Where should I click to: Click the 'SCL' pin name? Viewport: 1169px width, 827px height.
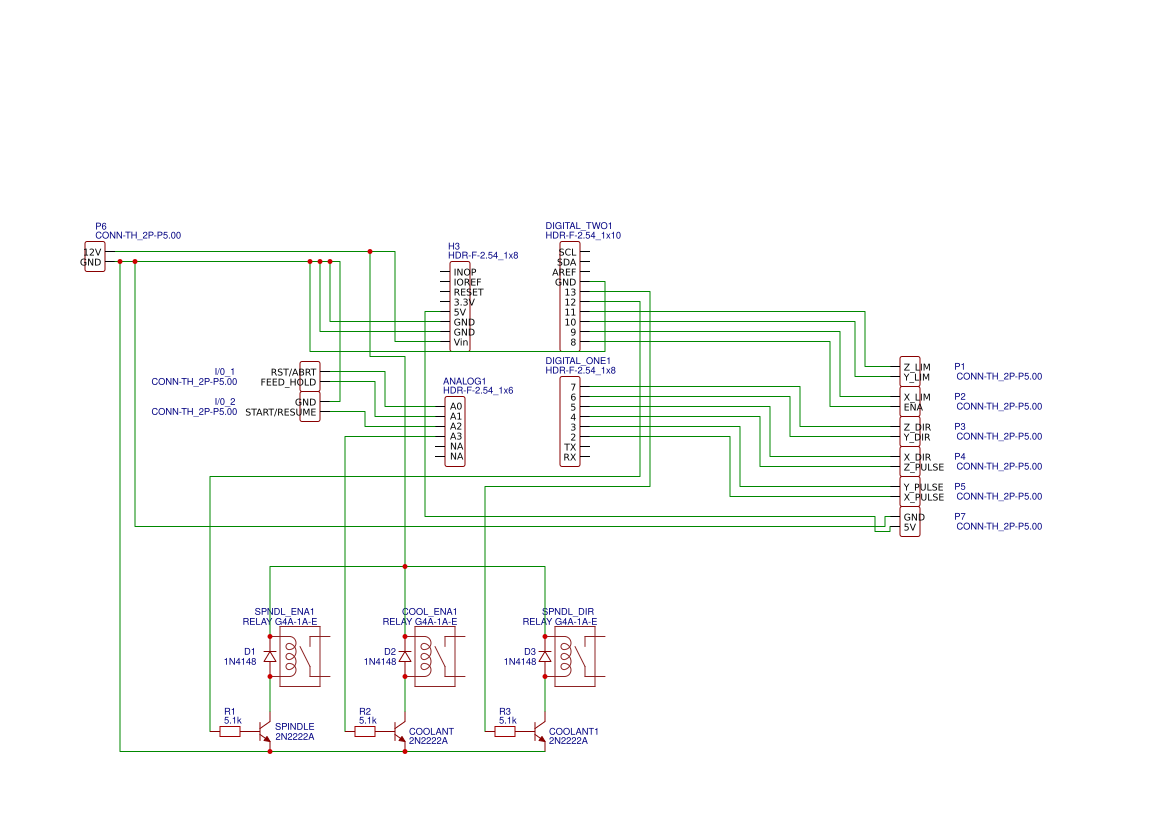tap(567, 252)
